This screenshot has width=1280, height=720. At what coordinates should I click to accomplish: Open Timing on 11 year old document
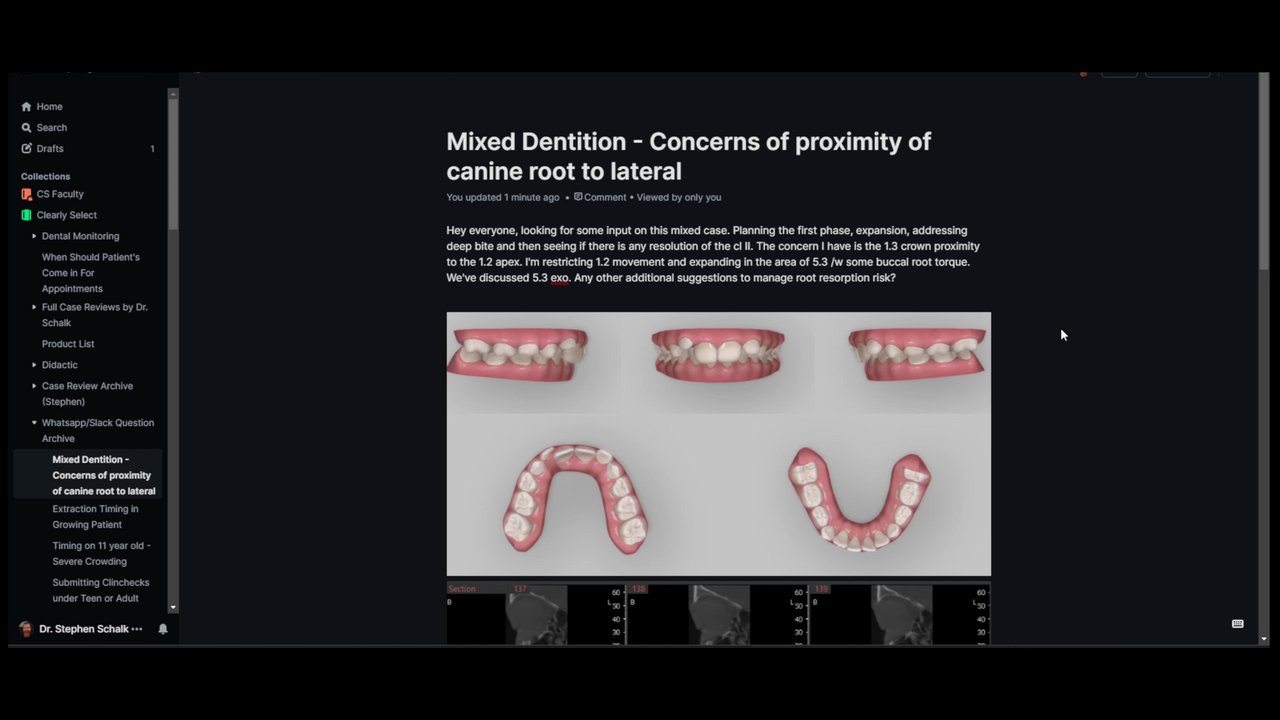102,553
